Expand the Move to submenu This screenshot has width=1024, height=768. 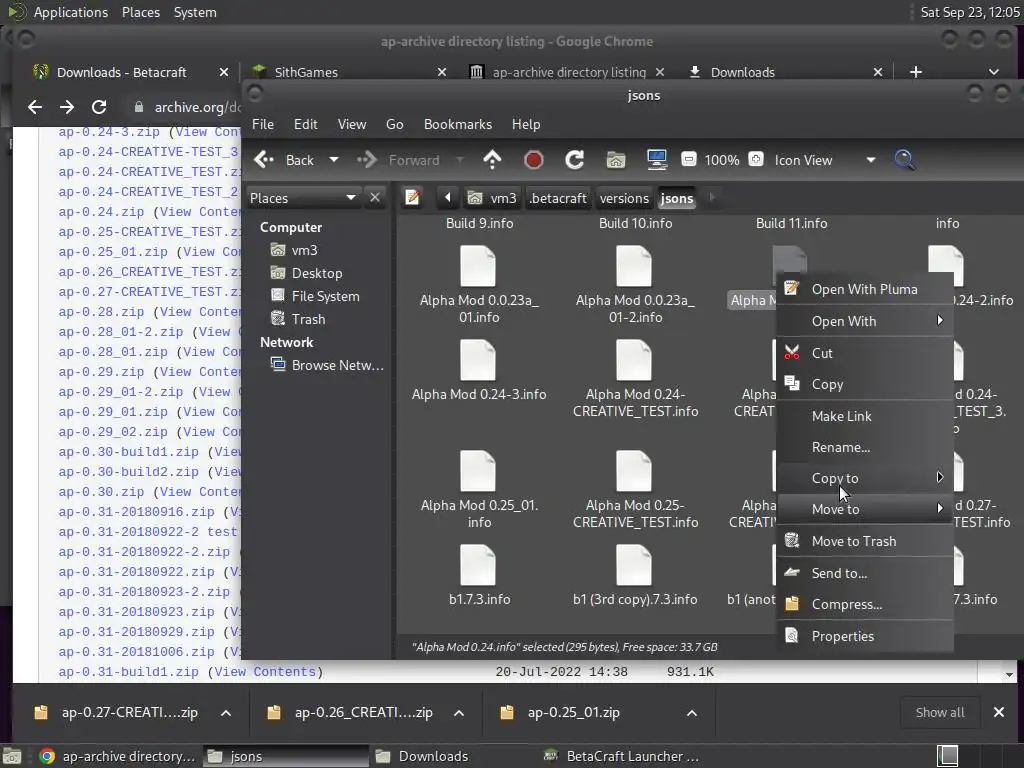(x=865, y=509)
